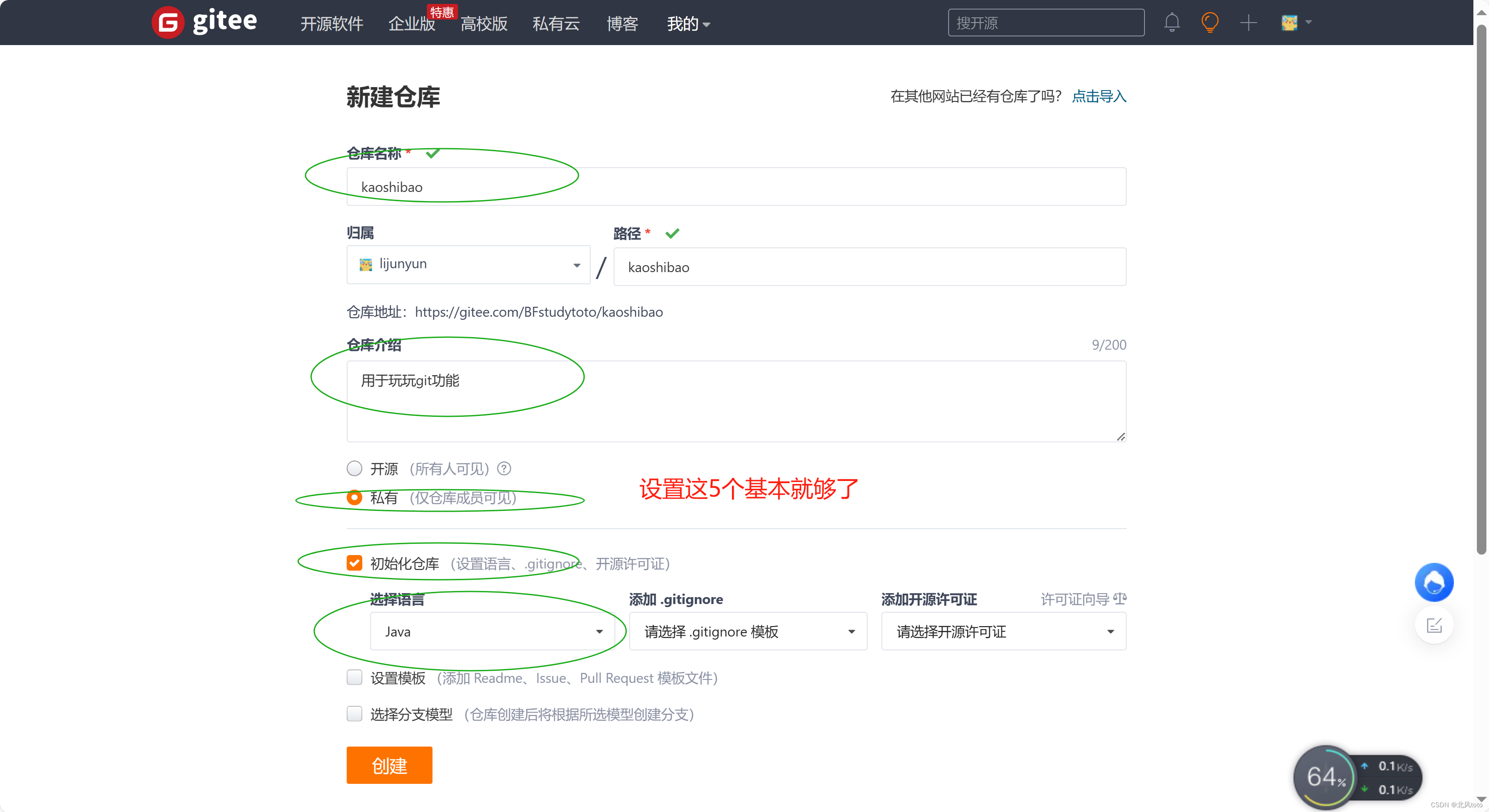1489x812 pixels.
Task: Select the 私有 private radio button
Action: click(354, 497)
